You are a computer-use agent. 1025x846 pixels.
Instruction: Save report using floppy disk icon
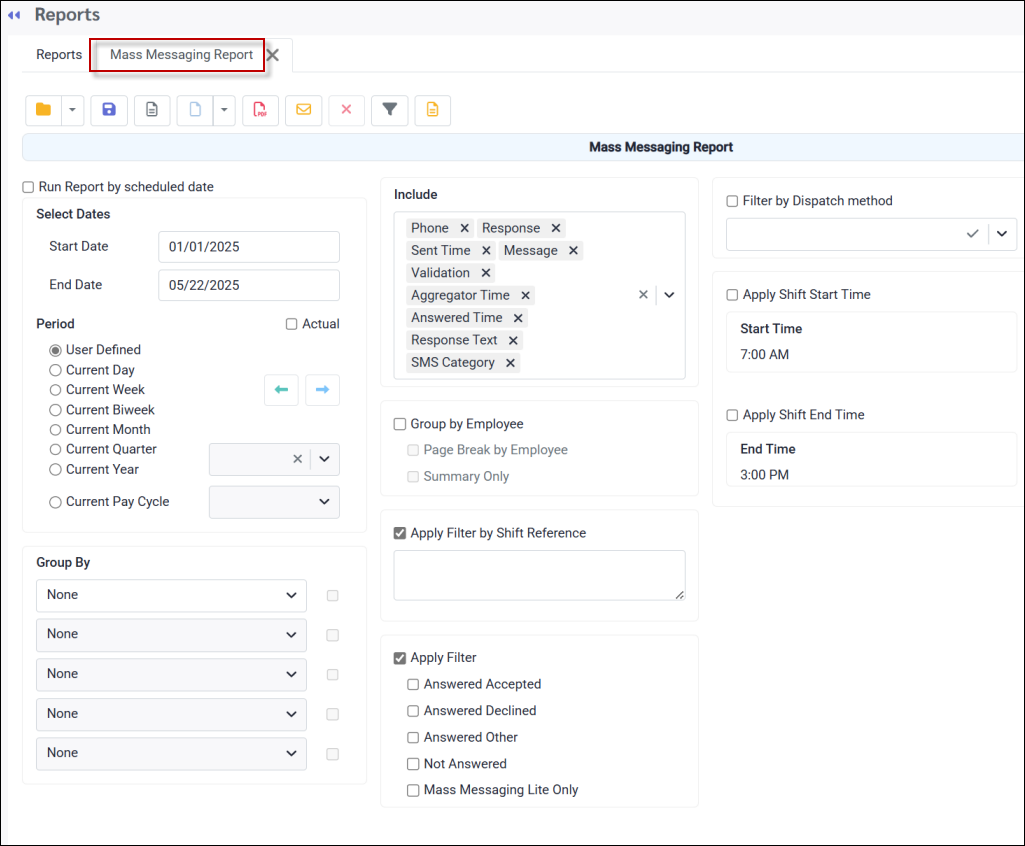point(109,110)
